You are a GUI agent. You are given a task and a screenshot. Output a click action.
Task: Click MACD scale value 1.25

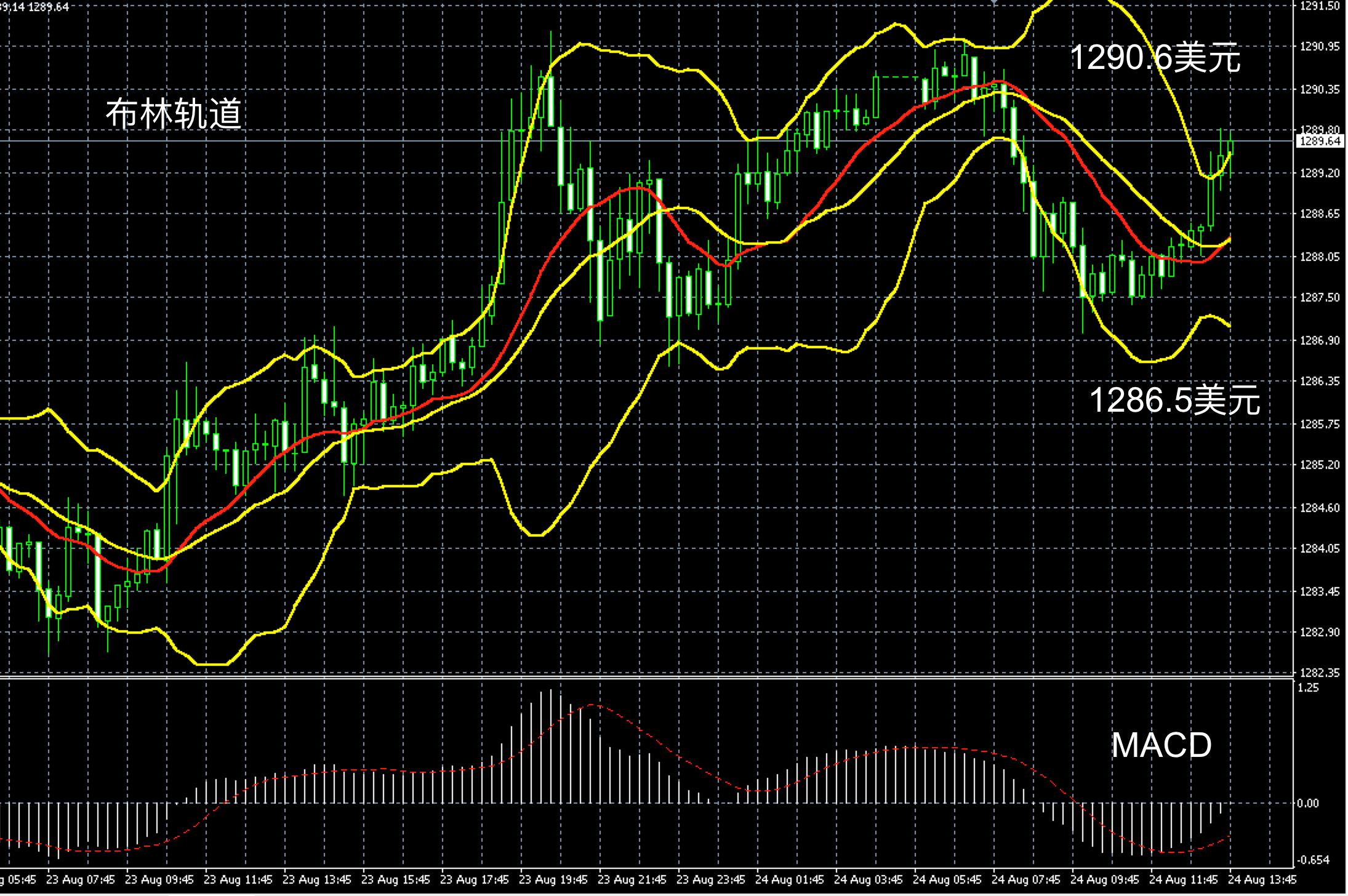pos(1308,688)
